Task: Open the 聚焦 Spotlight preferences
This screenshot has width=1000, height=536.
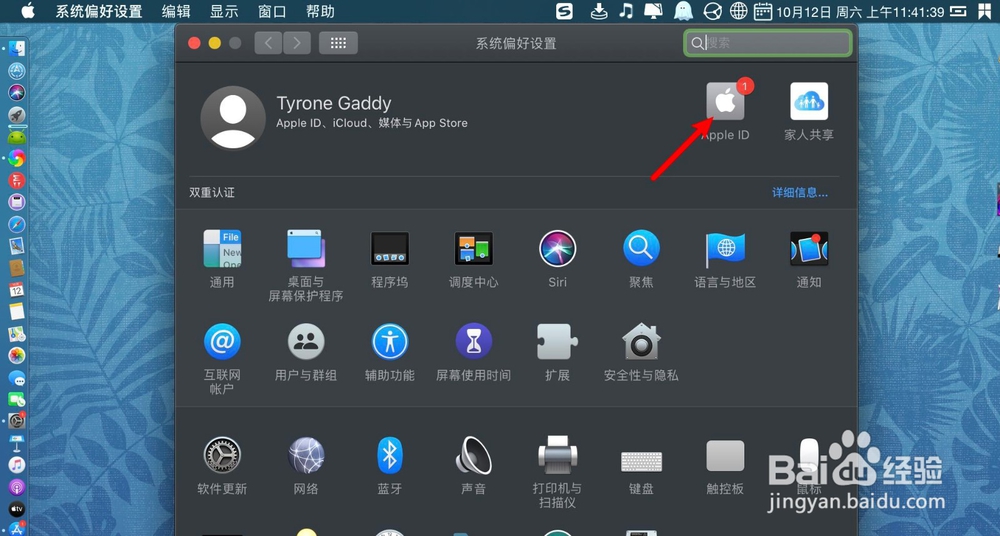Action: pyautogui.click(x=641, y=248)
